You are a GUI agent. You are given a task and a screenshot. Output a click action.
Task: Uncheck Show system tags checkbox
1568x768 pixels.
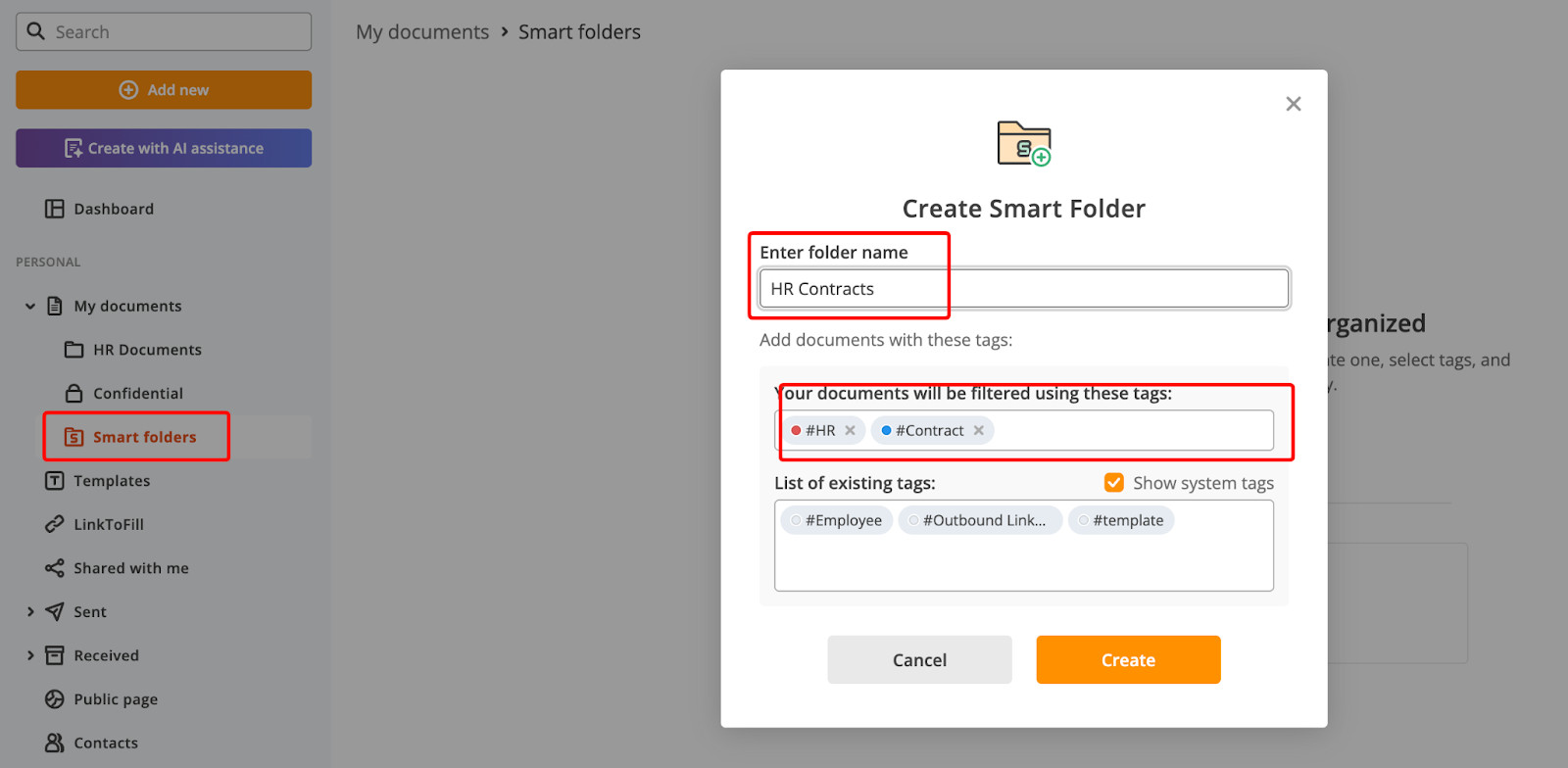(x=1114, y=482)
